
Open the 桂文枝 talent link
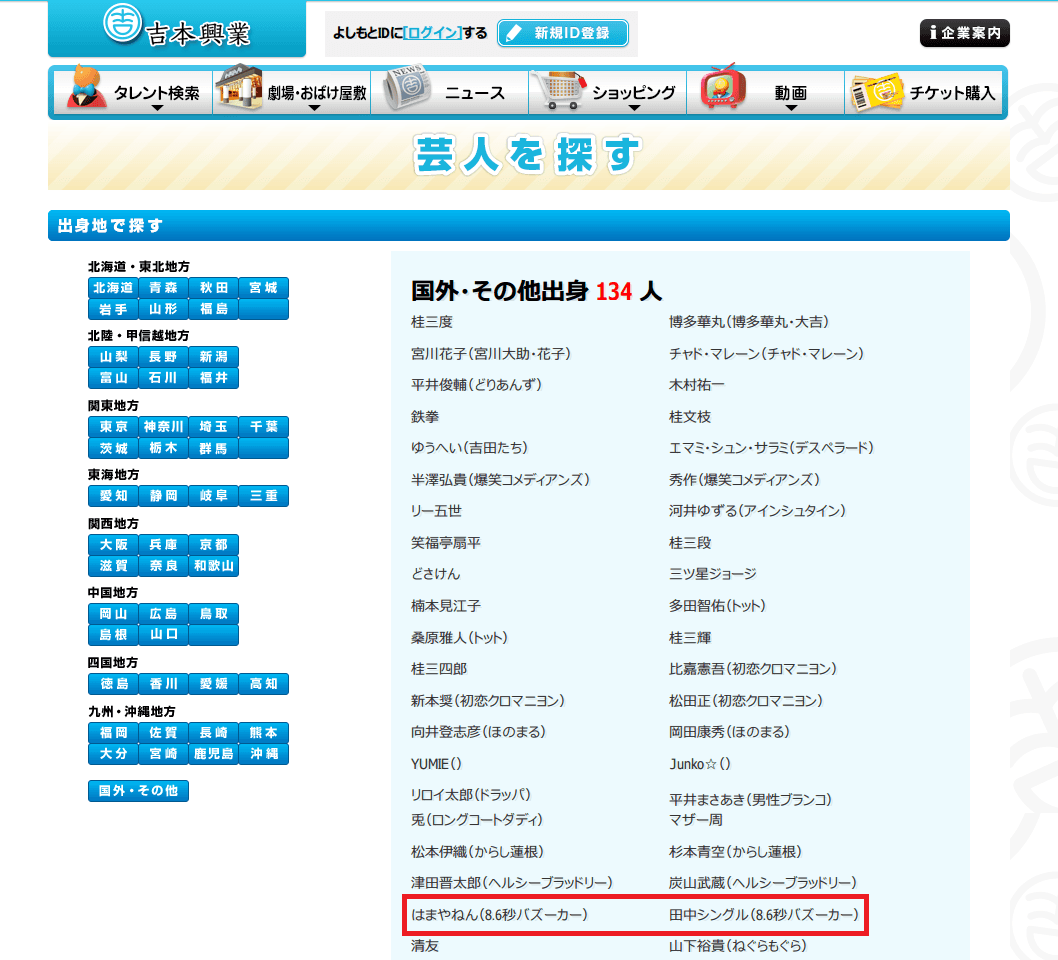(x=690, y=417)
